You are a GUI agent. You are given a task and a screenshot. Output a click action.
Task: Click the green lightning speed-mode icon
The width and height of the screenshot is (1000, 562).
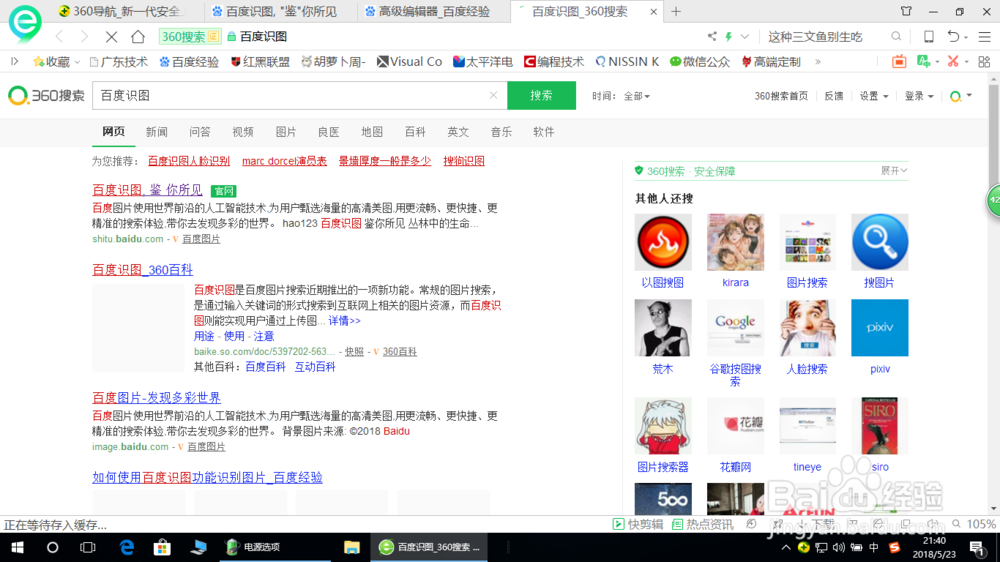click(728, 37)
